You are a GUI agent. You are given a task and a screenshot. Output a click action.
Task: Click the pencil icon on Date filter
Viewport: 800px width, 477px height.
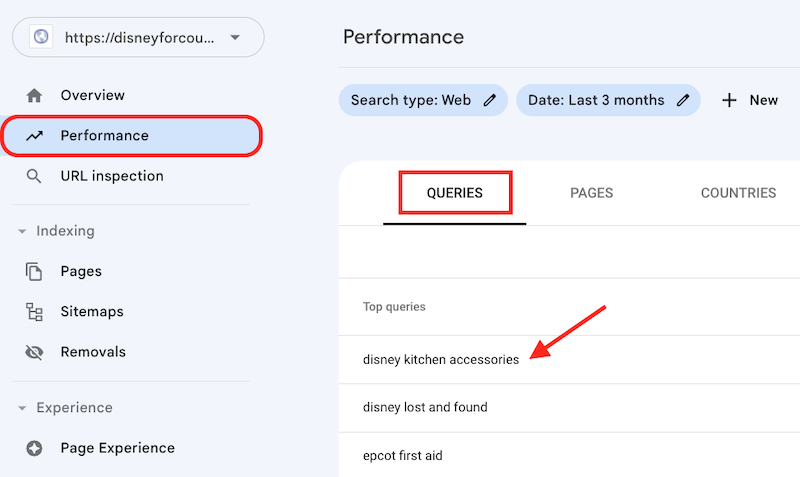point(683,100)
